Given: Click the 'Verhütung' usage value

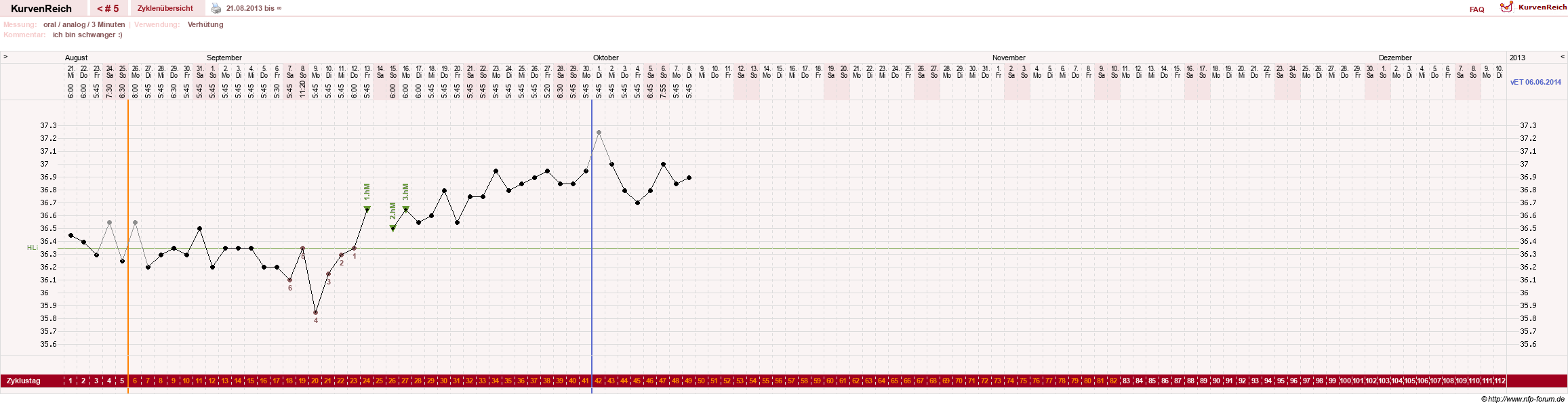Looking at the screenshot, I should click(x=205, y=24).
